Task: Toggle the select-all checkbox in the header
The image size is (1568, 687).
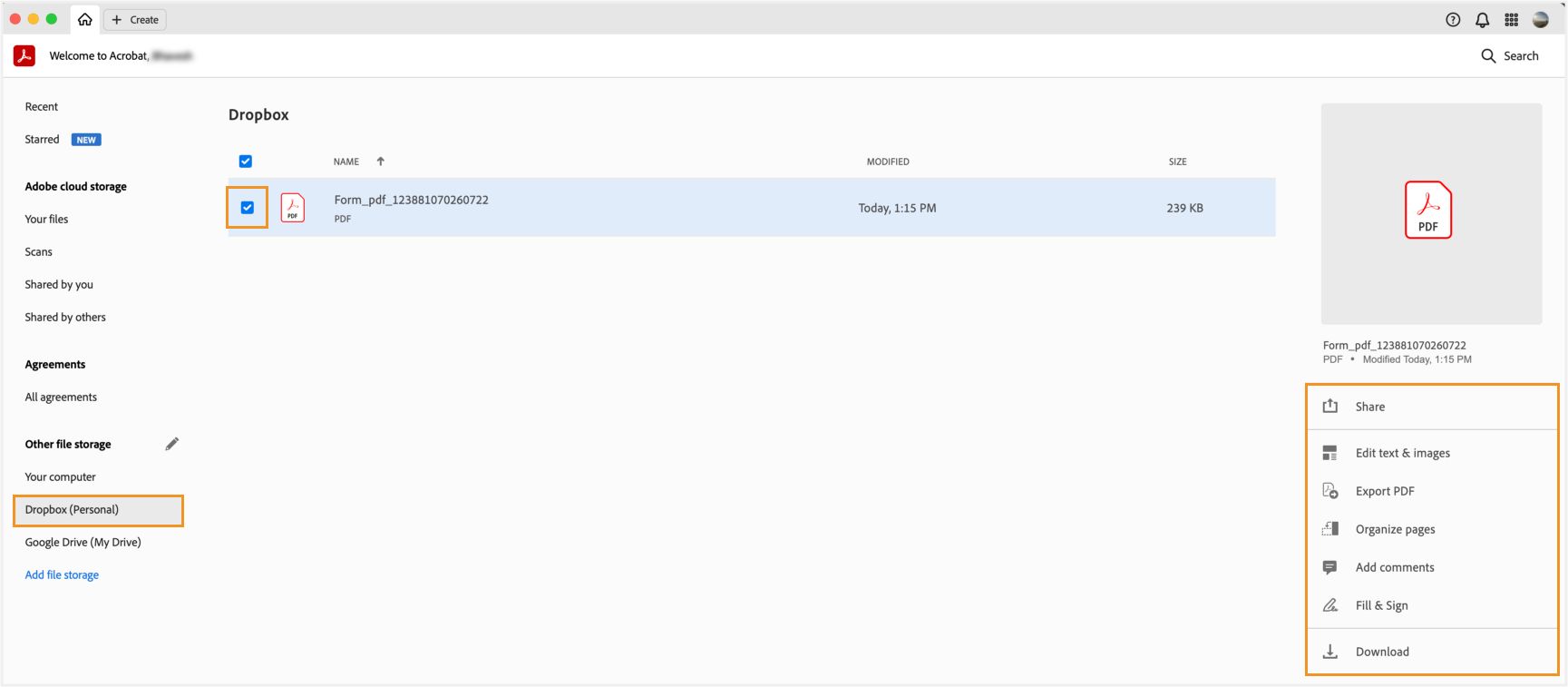Action: click(x=246, y=162)
